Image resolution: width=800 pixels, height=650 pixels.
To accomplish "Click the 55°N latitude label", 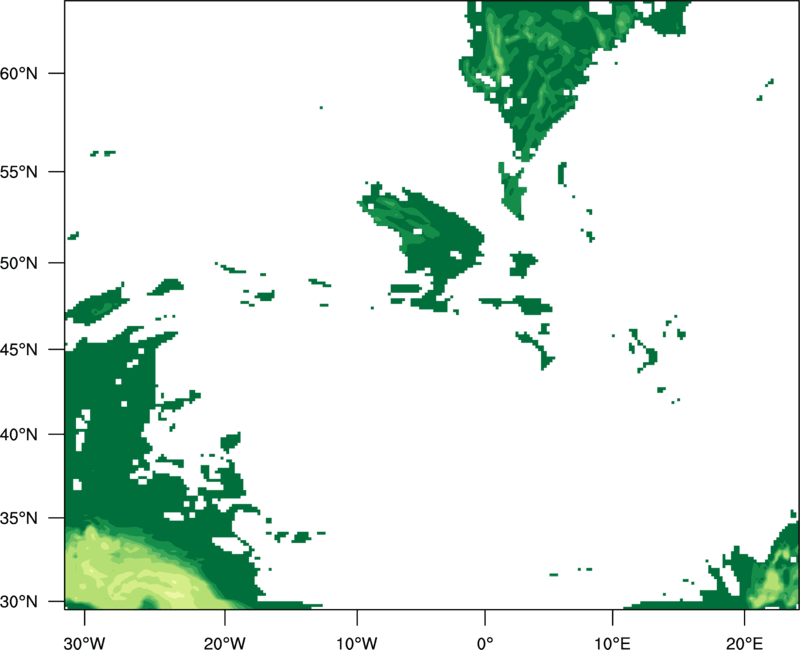I will 19,172.
